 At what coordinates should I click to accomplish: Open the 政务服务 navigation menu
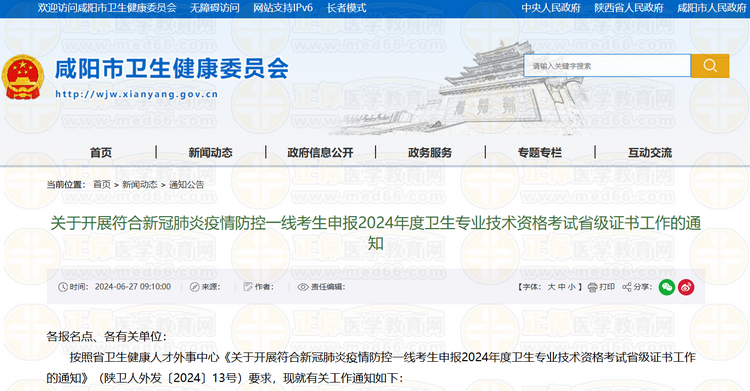(x=430, y=153)
